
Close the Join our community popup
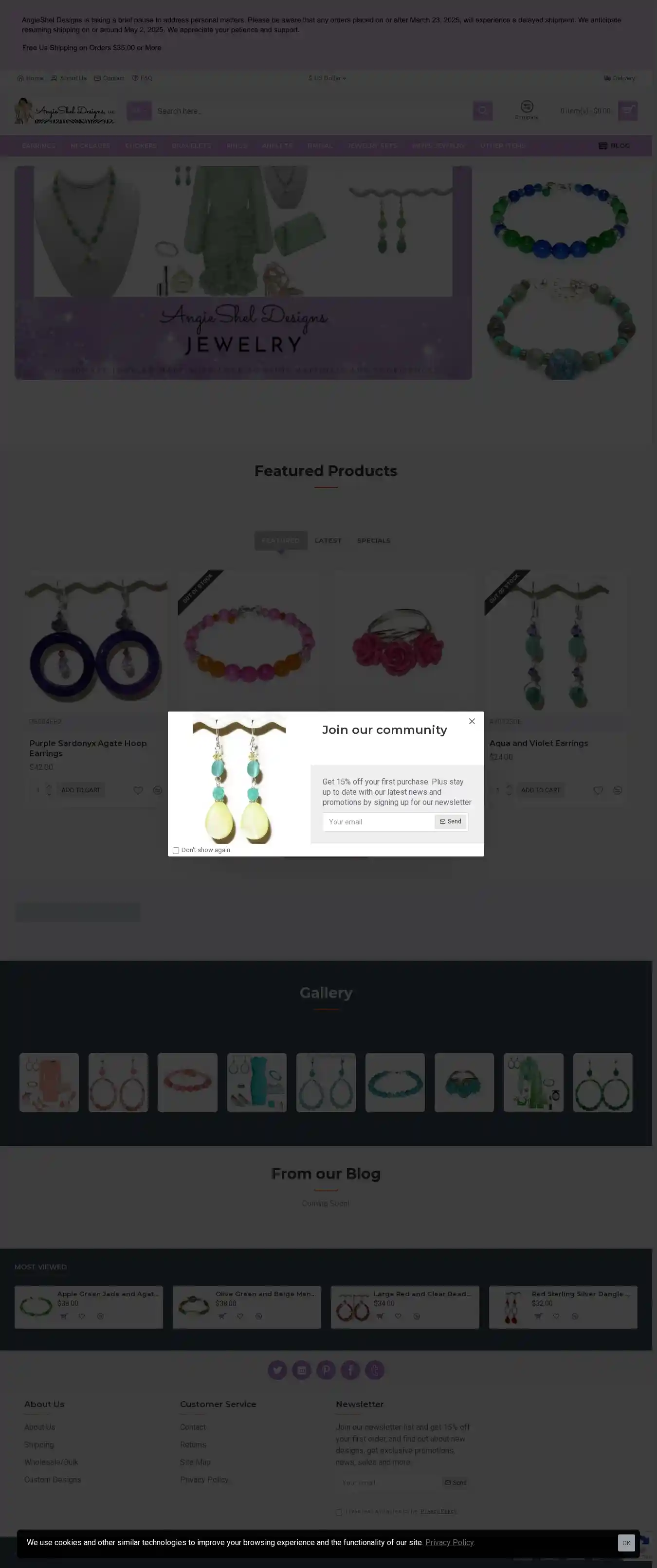tap(472, 721)
